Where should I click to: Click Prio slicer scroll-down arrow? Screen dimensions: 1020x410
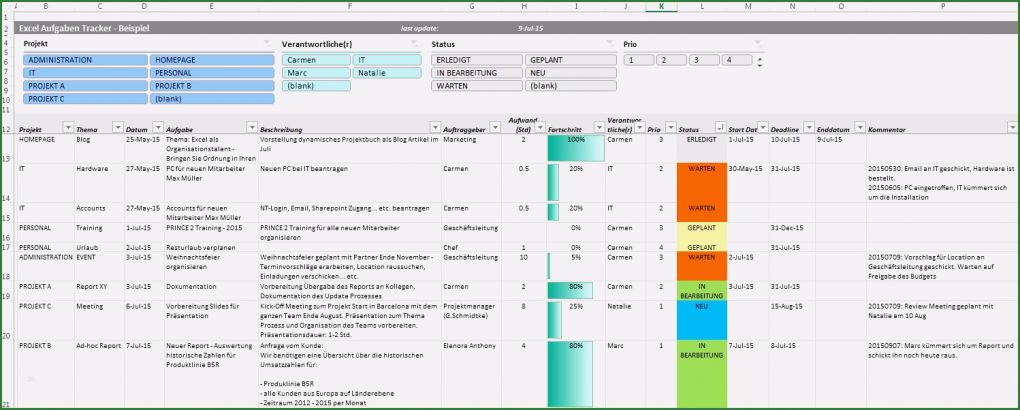coord(760,64)
